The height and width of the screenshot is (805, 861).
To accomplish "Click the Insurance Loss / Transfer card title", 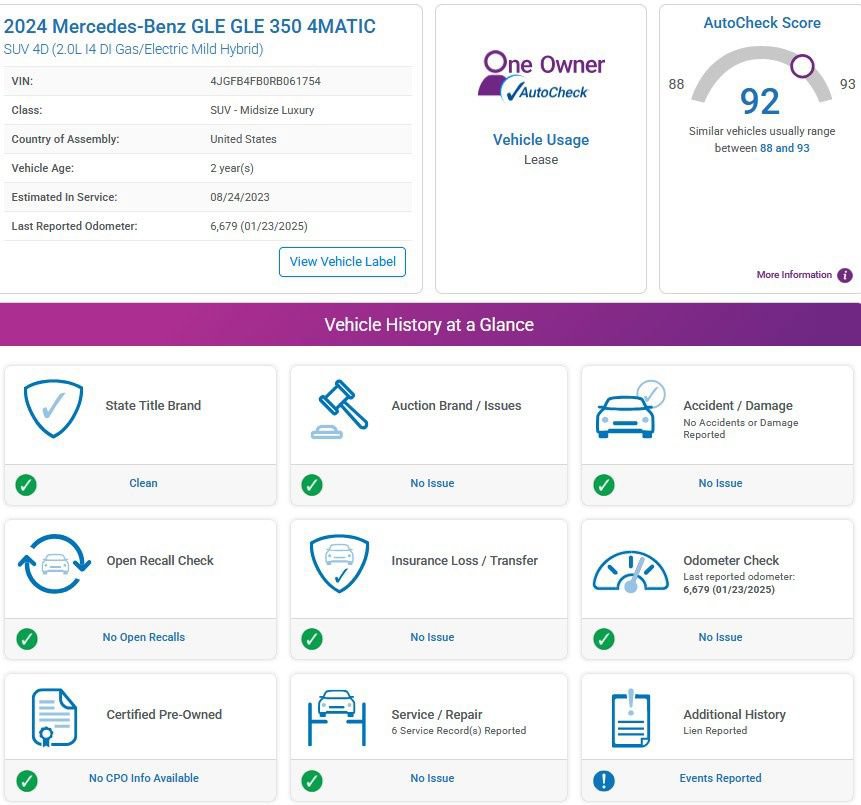I will [x=465, y=561].
